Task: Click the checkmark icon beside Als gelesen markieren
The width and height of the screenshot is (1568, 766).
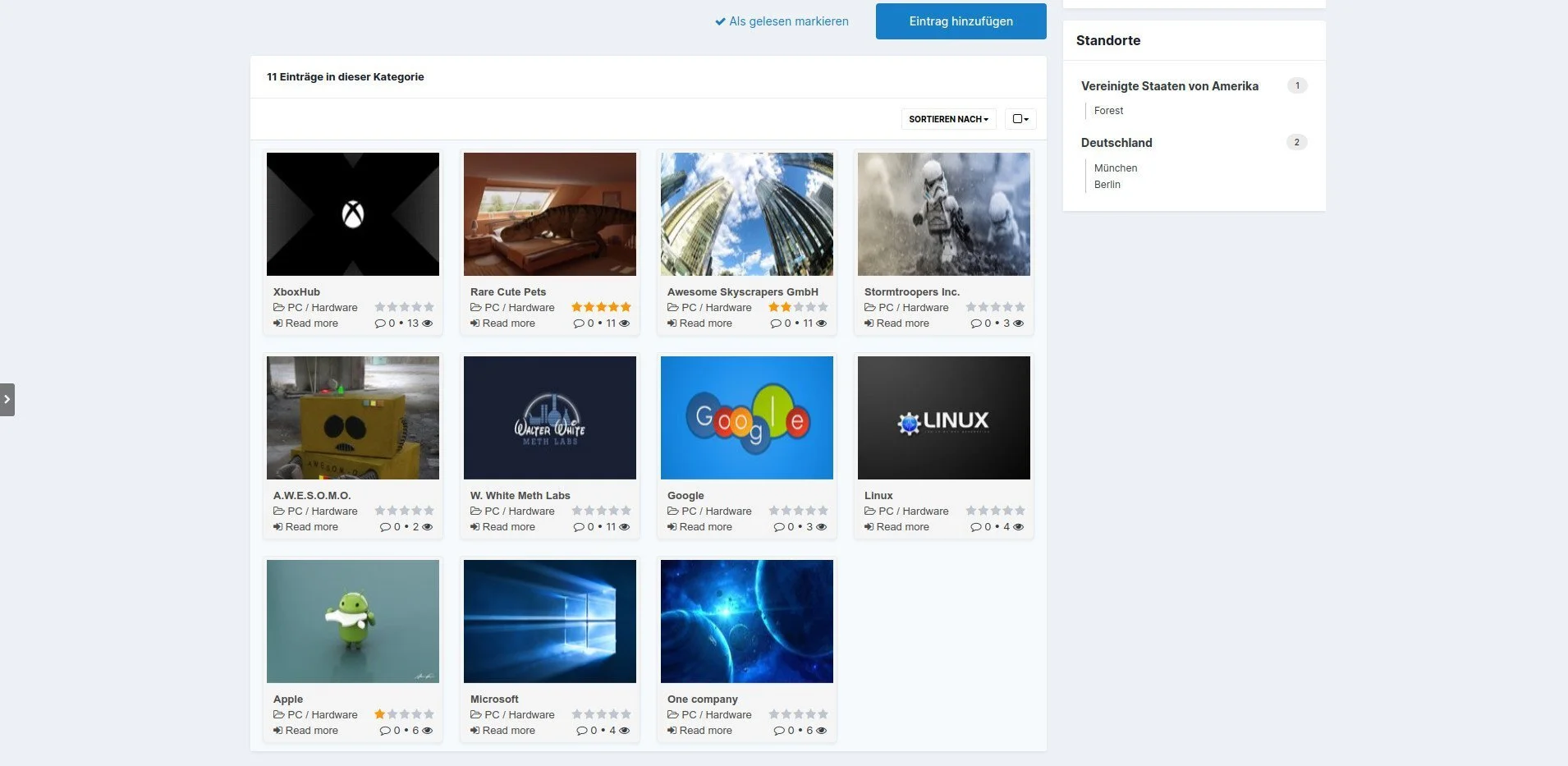Action: coord(720,21)
